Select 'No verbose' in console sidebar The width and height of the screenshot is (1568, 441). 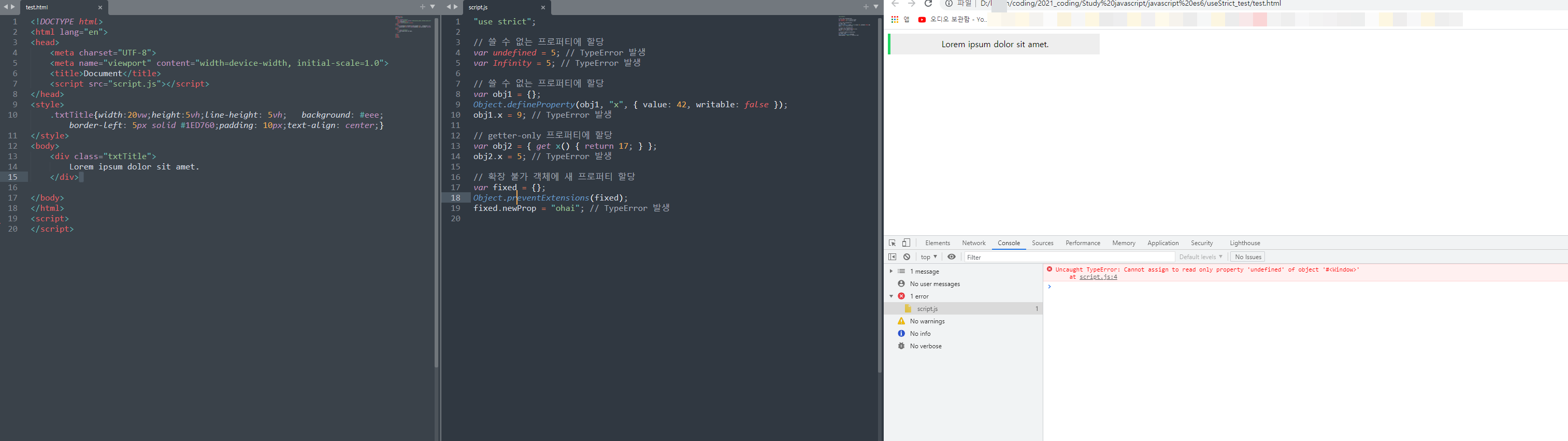925,346
